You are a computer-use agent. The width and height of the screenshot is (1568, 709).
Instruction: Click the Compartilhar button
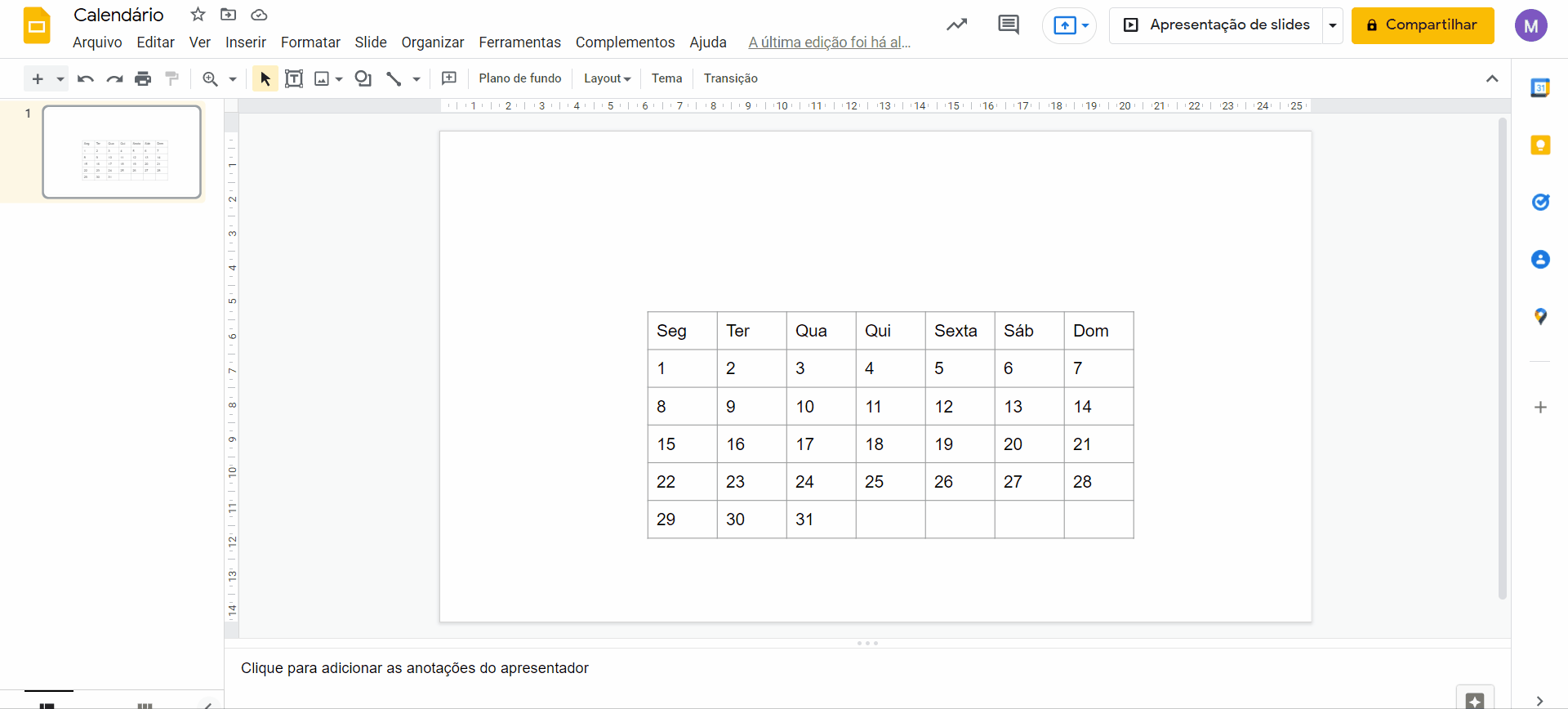pyautogui.click(x=1423, y=25)
